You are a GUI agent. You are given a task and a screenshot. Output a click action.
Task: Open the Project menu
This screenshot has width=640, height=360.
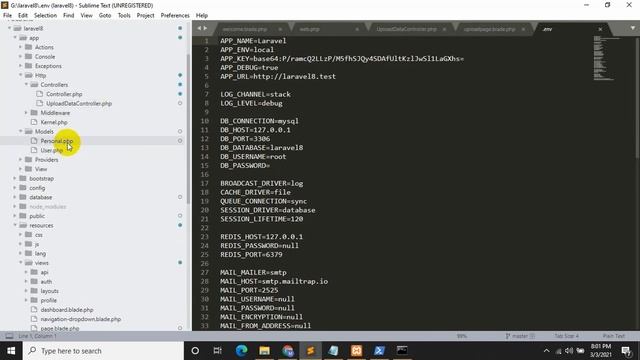145,15
